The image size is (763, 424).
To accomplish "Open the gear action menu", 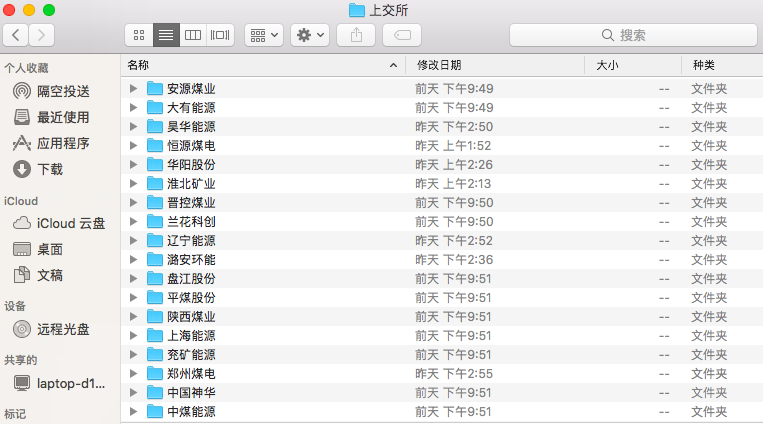I will [310, 35].
